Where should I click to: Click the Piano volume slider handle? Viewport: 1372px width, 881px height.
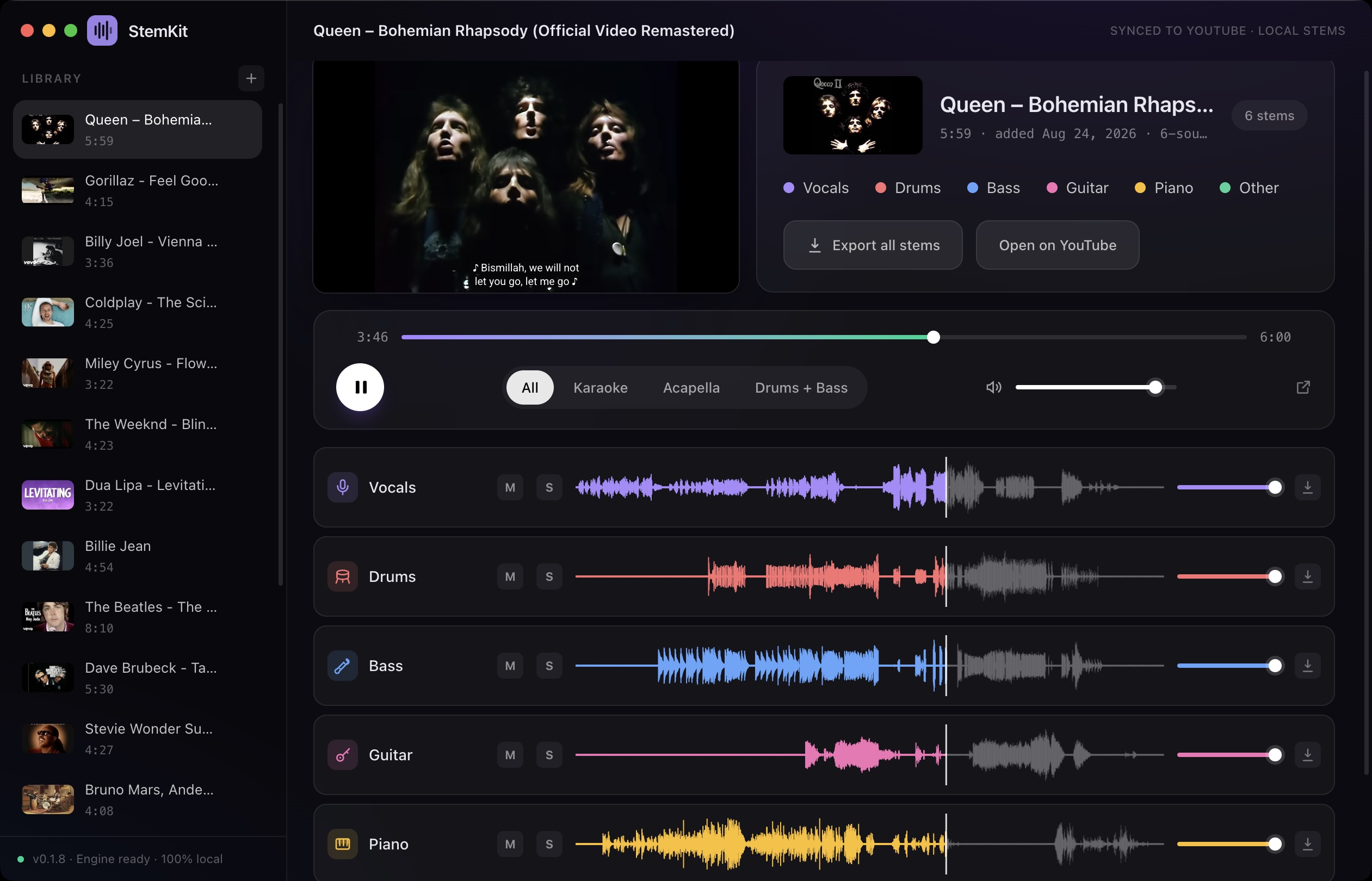[x=1275, y=845]
